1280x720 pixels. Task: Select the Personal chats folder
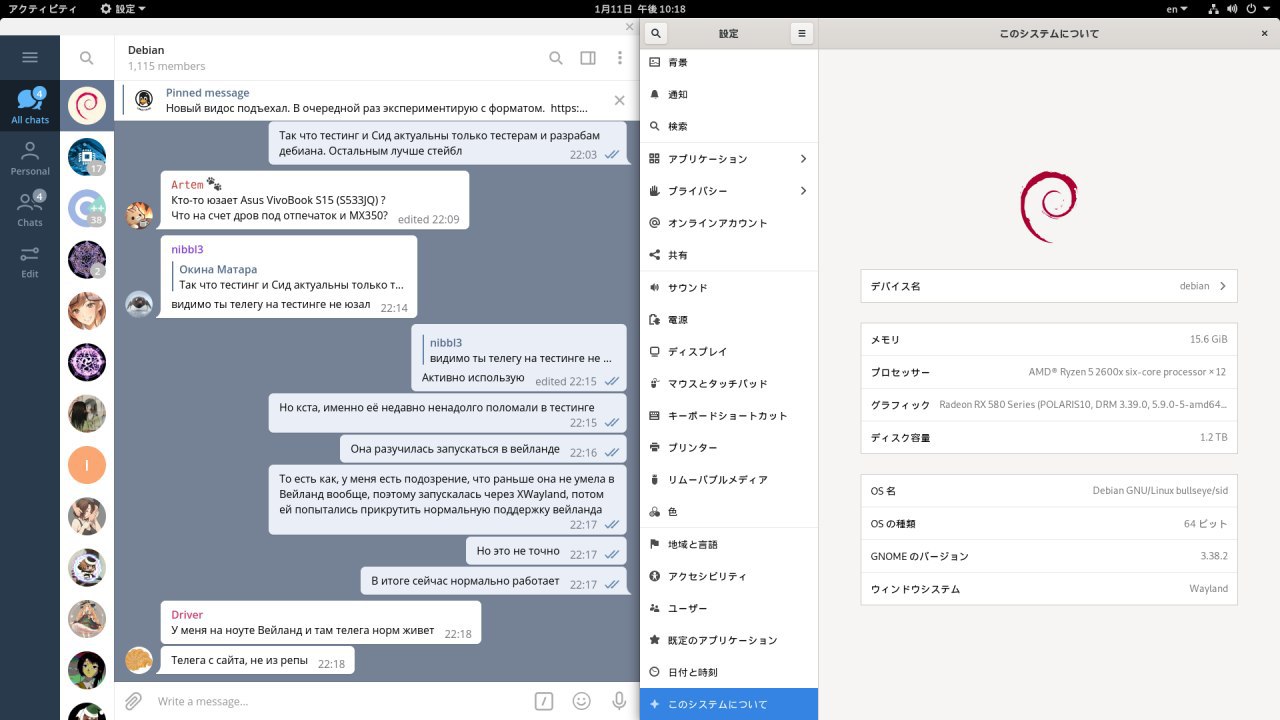coord(30,158)
